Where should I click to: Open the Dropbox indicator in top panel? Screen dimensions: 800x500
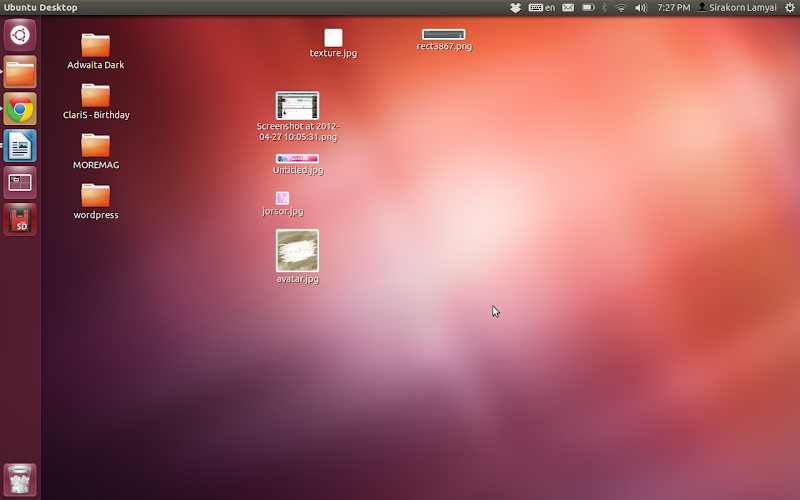point(515,8)
